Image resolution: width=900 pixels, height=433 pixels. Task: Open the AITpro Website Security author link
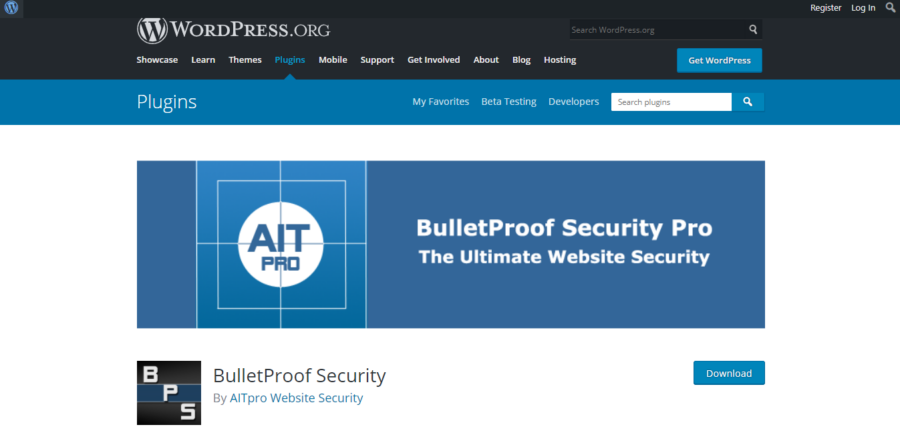296,397
